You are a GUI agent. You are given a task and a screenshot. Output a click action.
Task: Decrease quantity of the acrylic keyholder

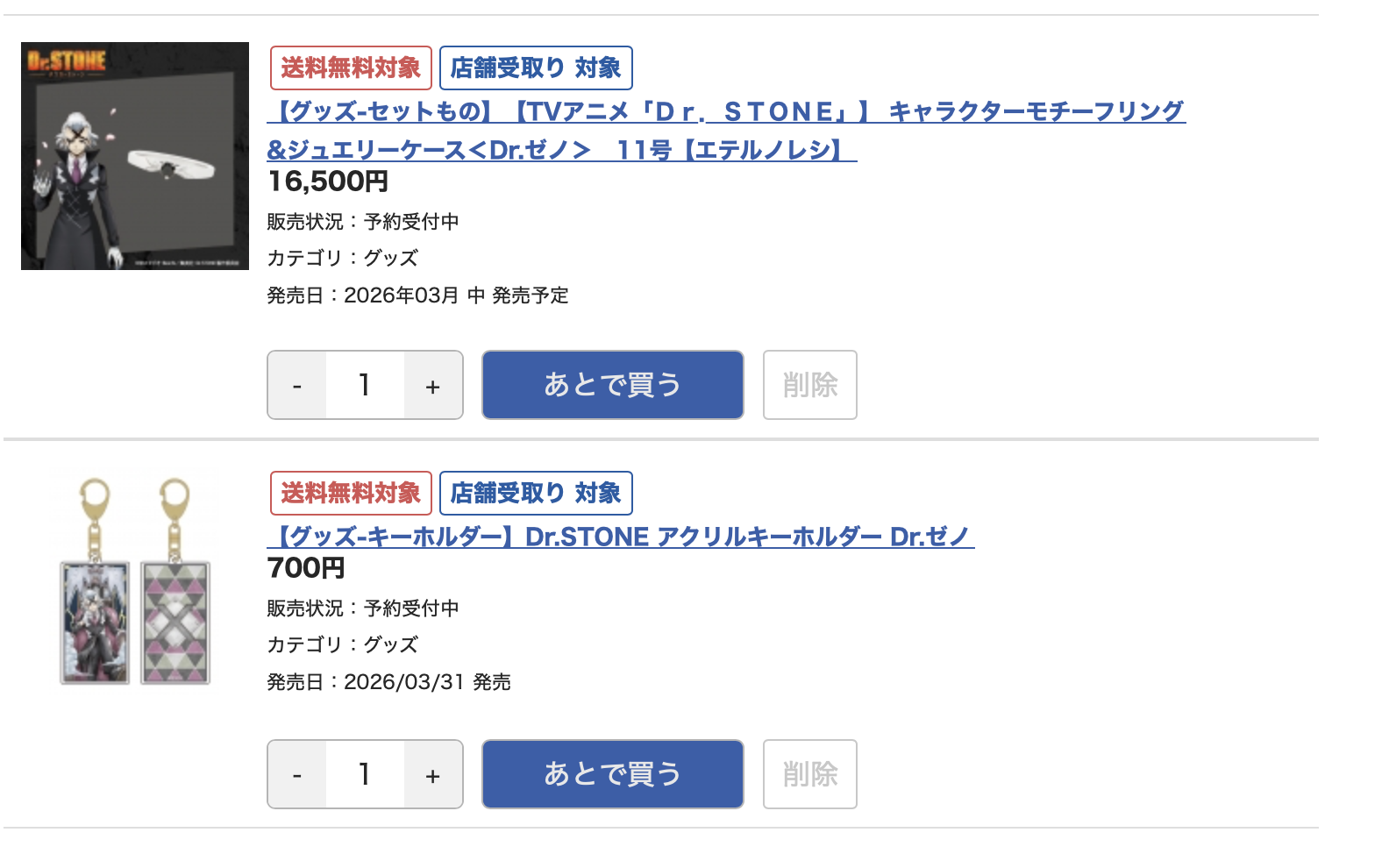[x=297, y=775]
